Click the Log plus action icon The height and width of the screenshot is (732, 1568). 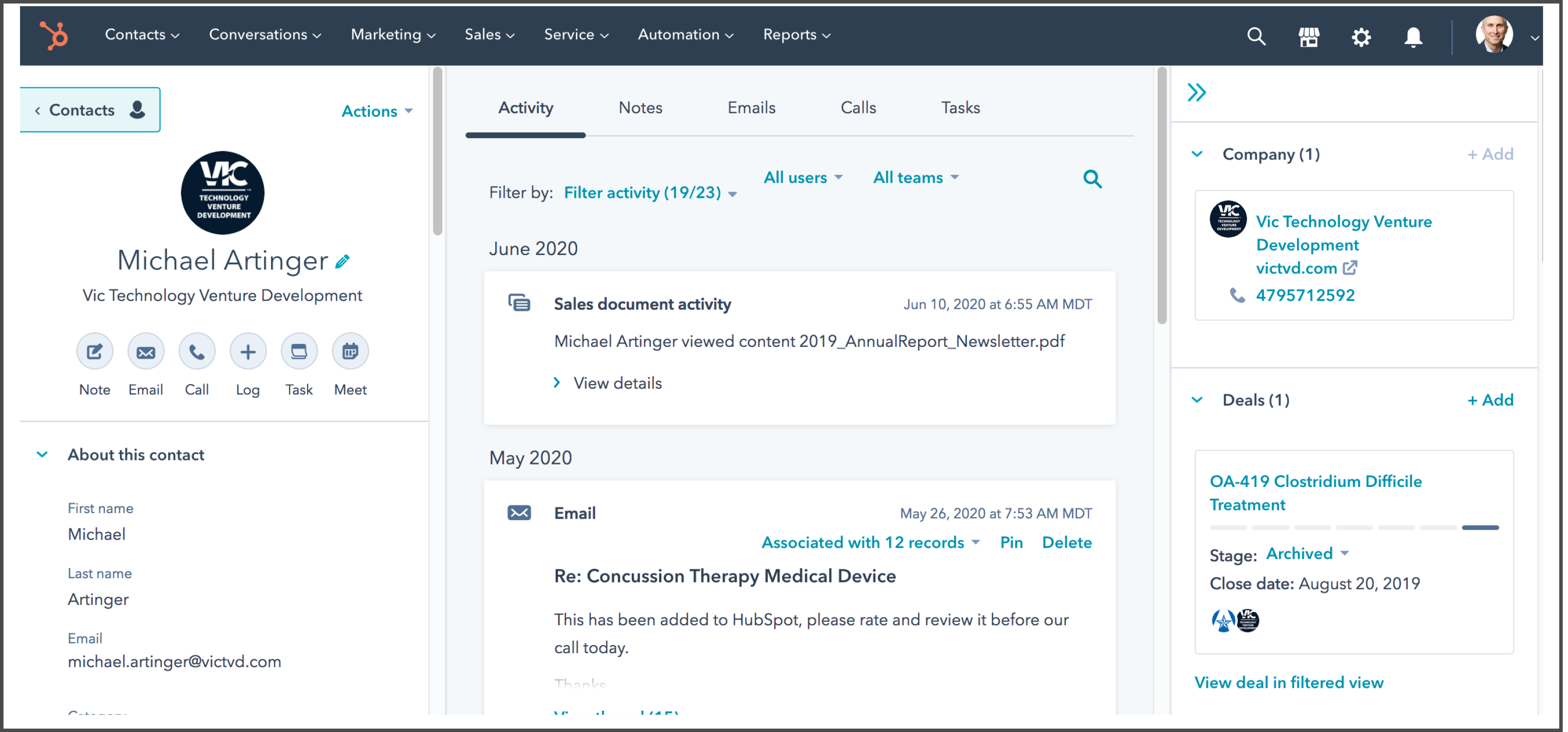pyautogui.click(x=248, y=351)
